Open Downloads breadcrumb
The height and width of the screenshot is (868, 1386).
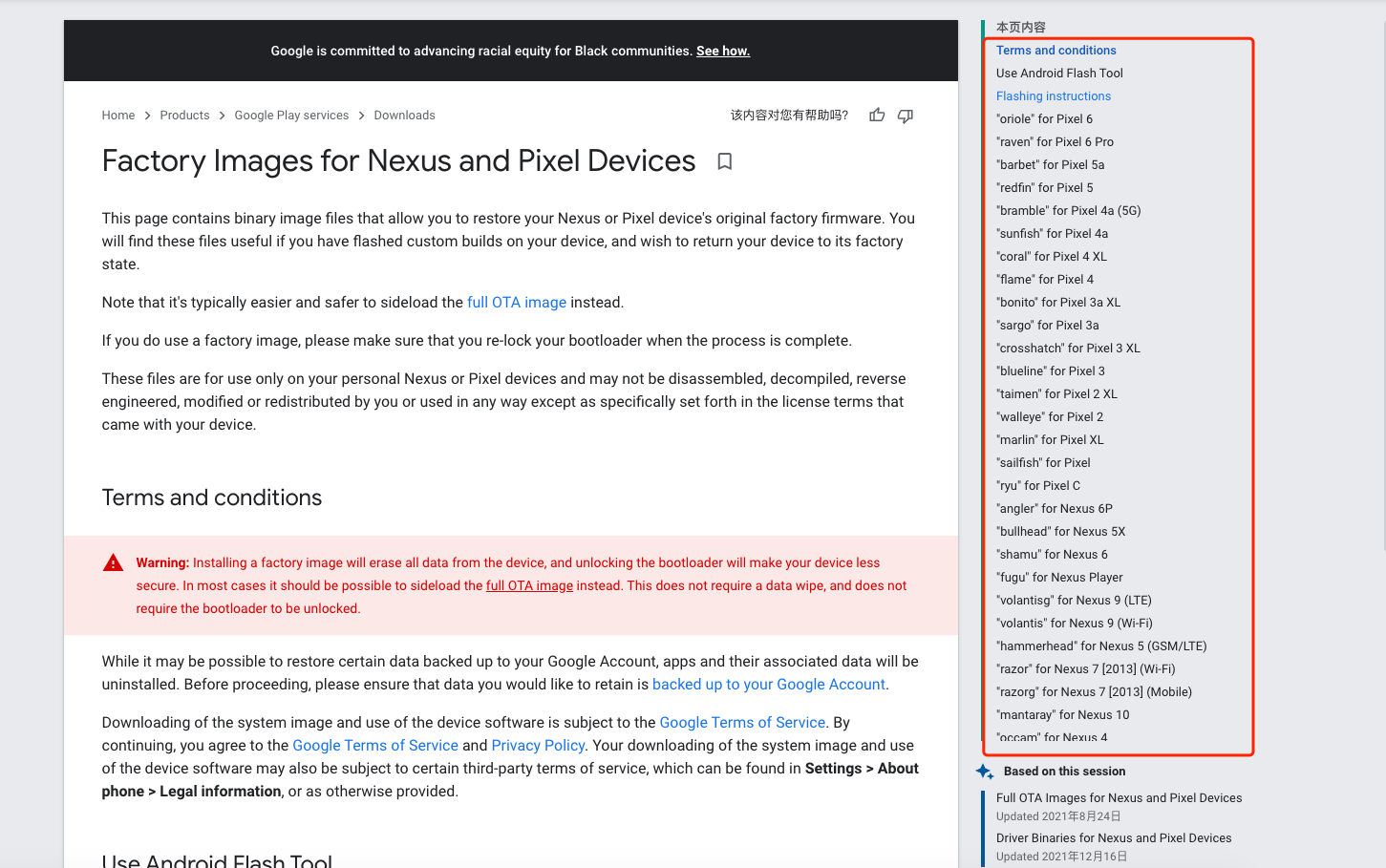pos(404,116)
